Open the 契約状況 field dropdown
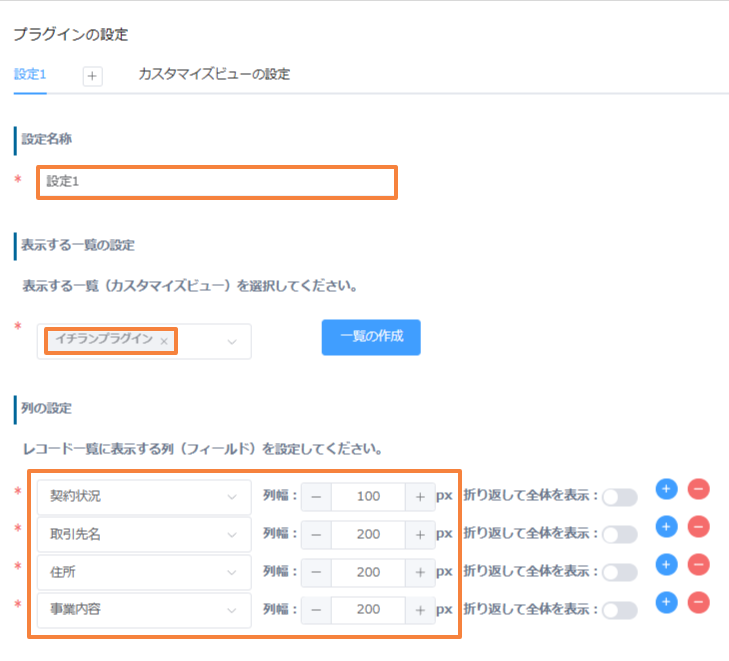Viewport: 729px width, 661px height. pos(144,497)
